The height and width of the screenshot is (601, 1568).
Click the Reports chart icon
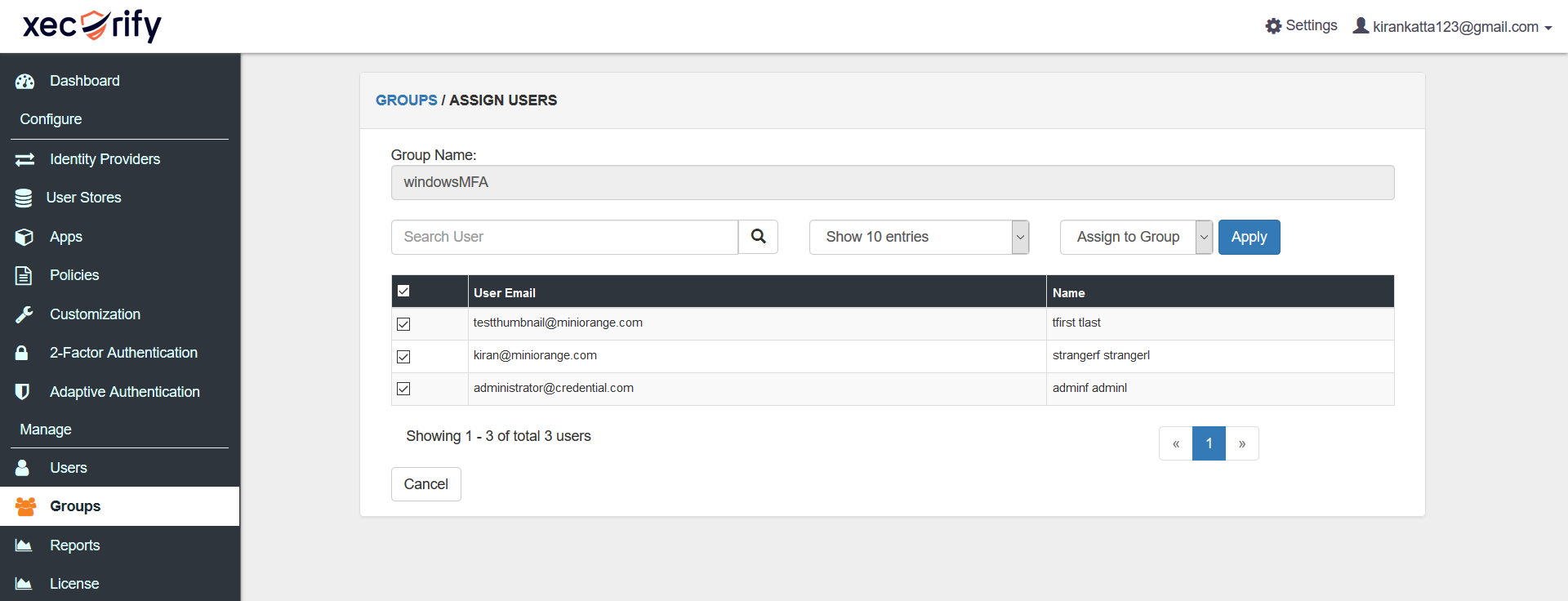(24, 545)
